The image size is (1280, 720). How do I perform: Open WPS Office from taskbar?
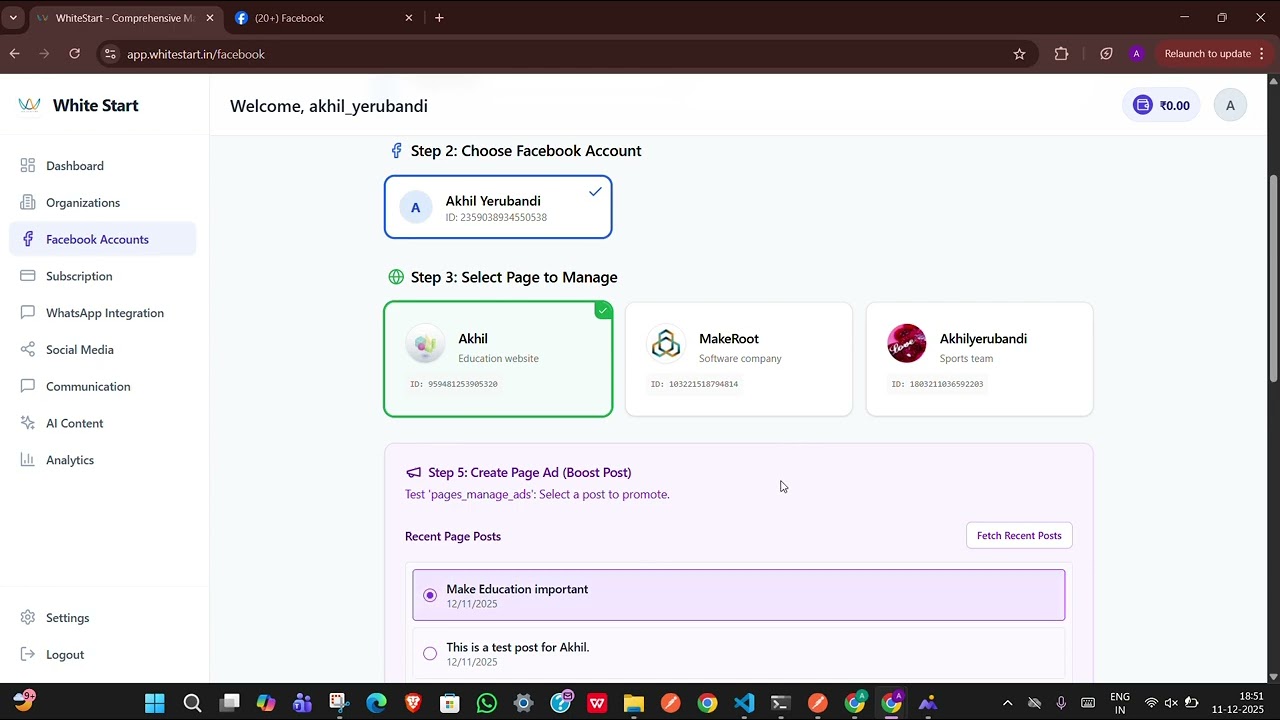point(597,703)
